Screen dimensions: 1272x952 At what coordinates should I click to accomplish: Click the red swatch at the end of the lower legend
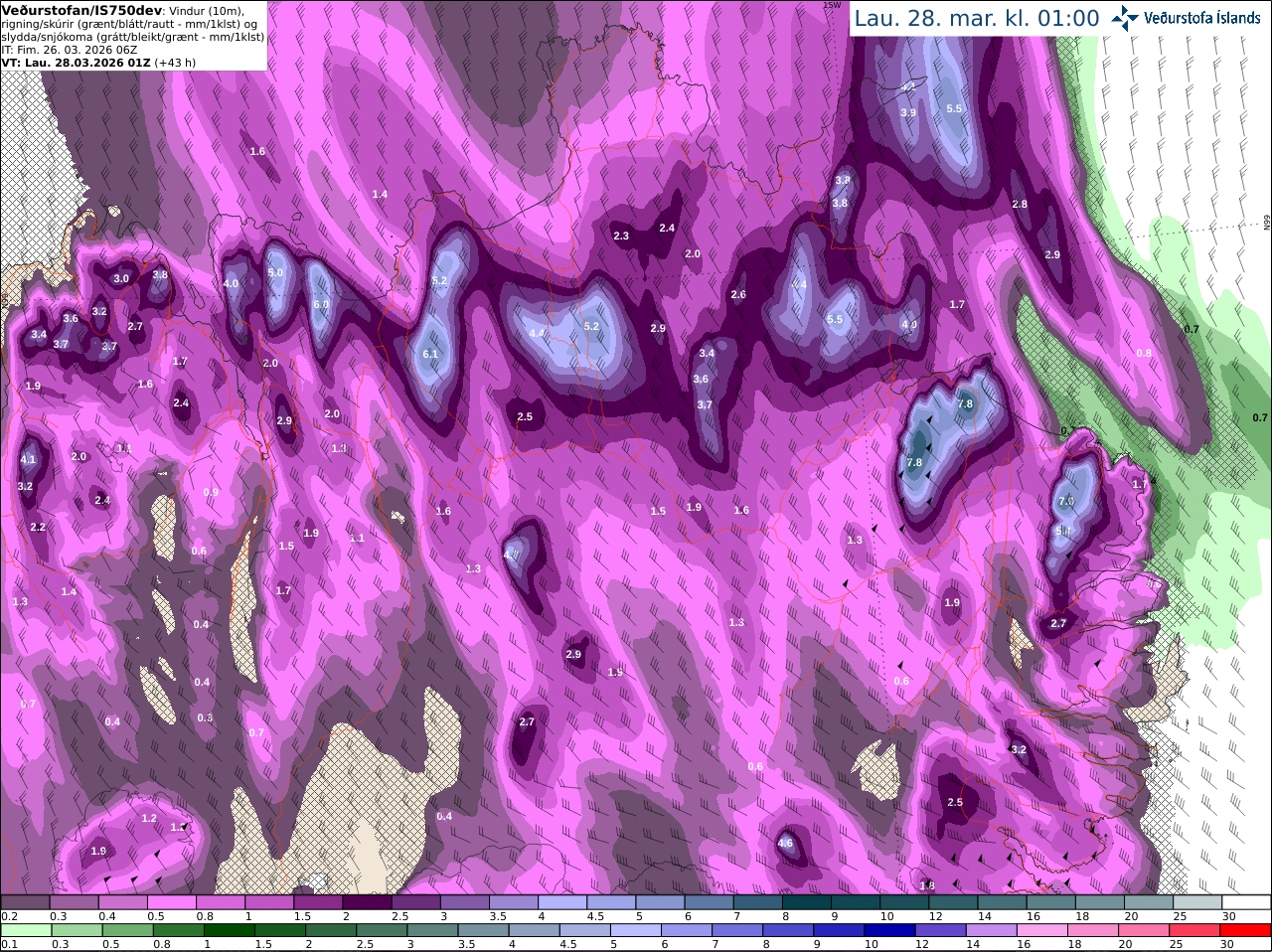point(1246,930)
